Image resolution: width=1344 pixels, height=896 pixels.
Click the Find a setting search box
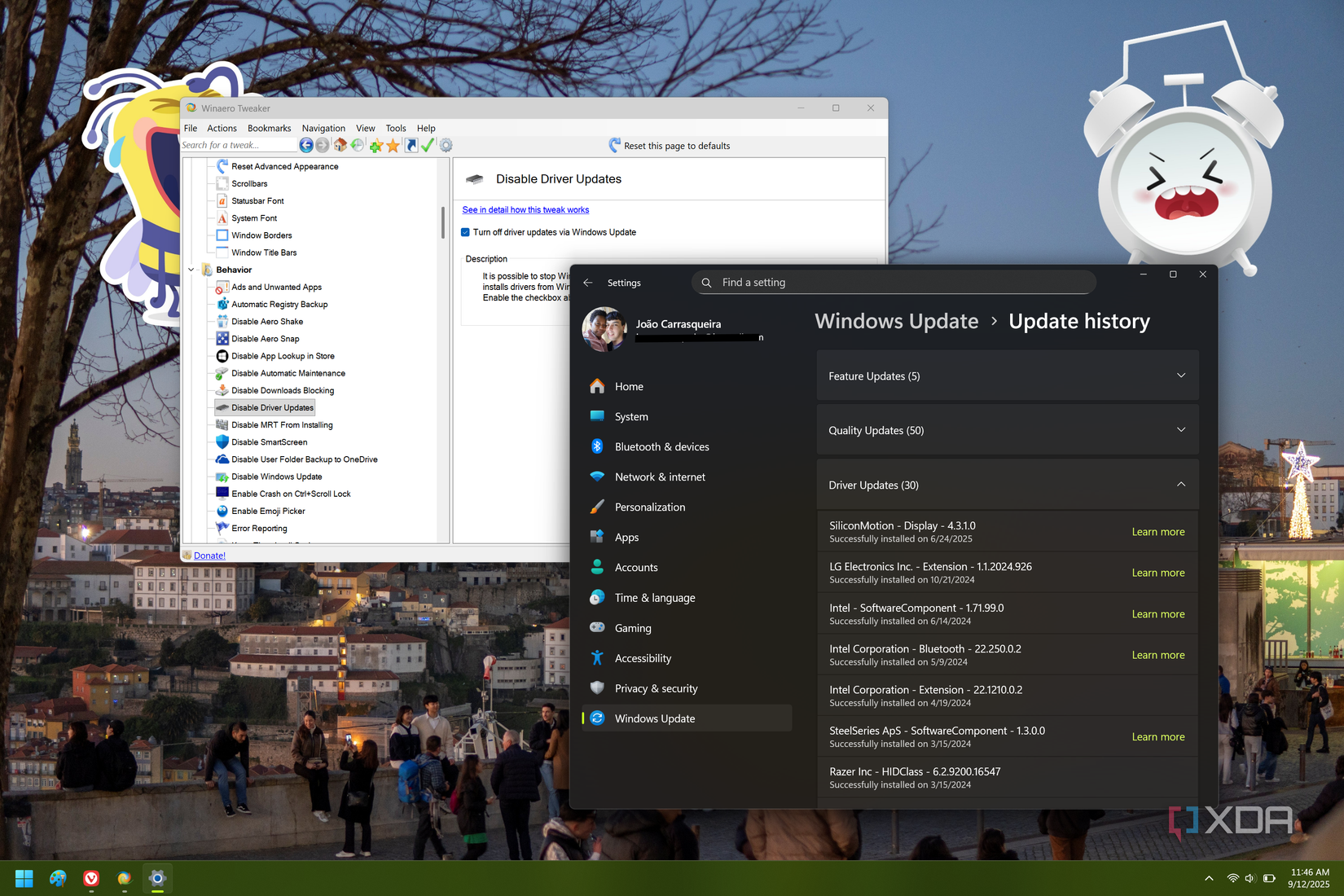[894, 282]
